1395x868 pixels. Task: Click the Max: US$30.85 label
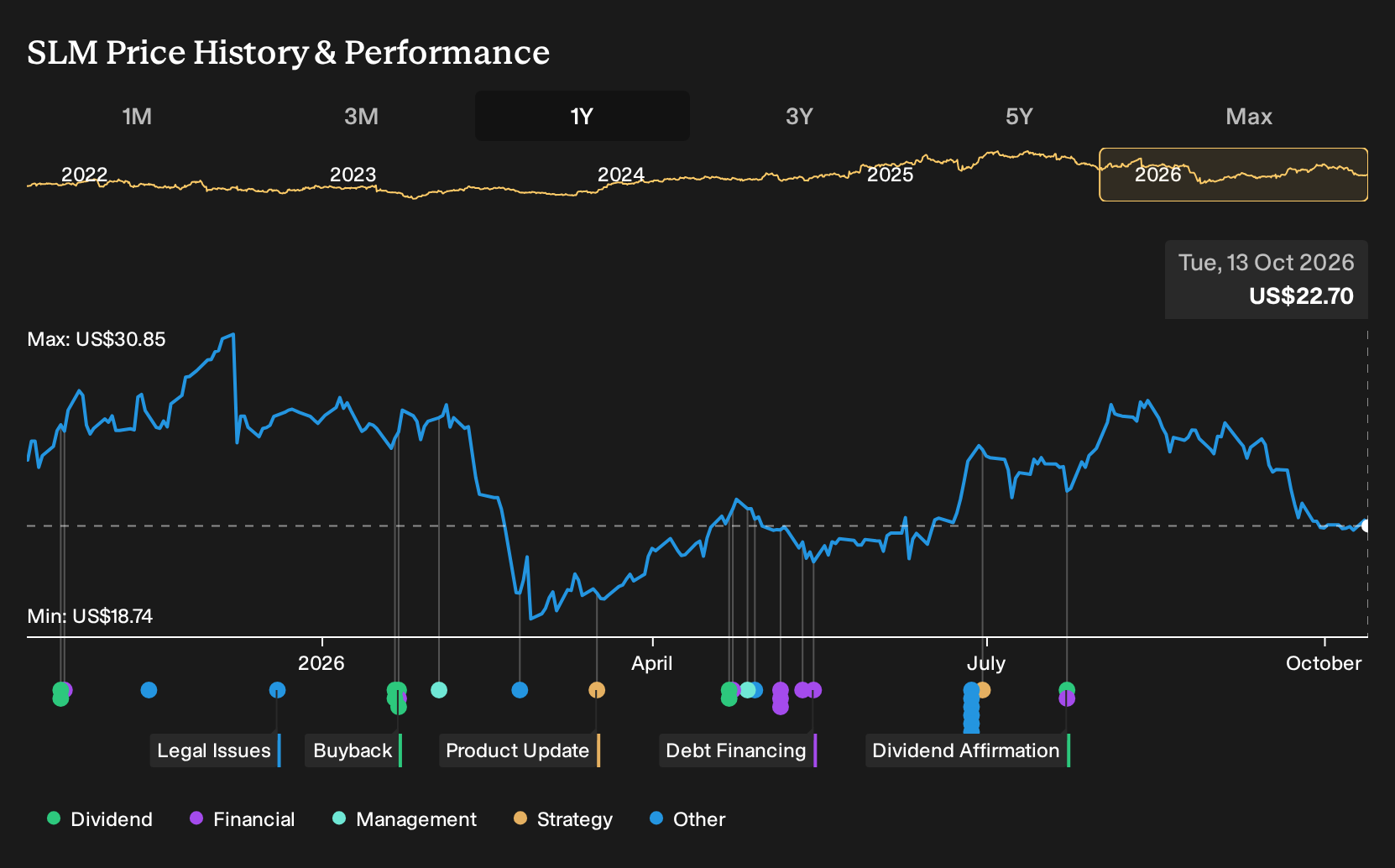click(97, 339)
